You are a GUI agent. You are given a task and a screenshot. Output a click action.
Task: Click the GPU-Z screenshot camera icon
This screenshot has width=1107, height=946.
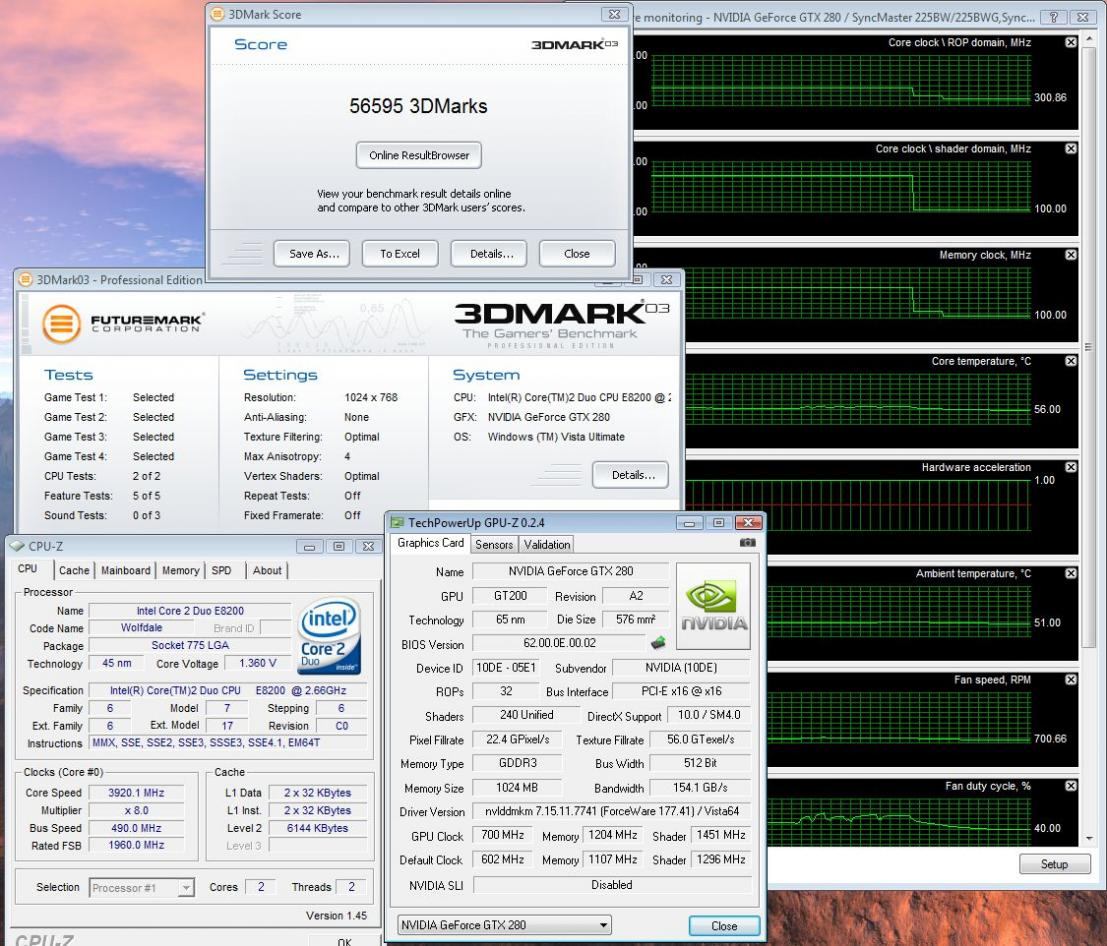(747, 543)
